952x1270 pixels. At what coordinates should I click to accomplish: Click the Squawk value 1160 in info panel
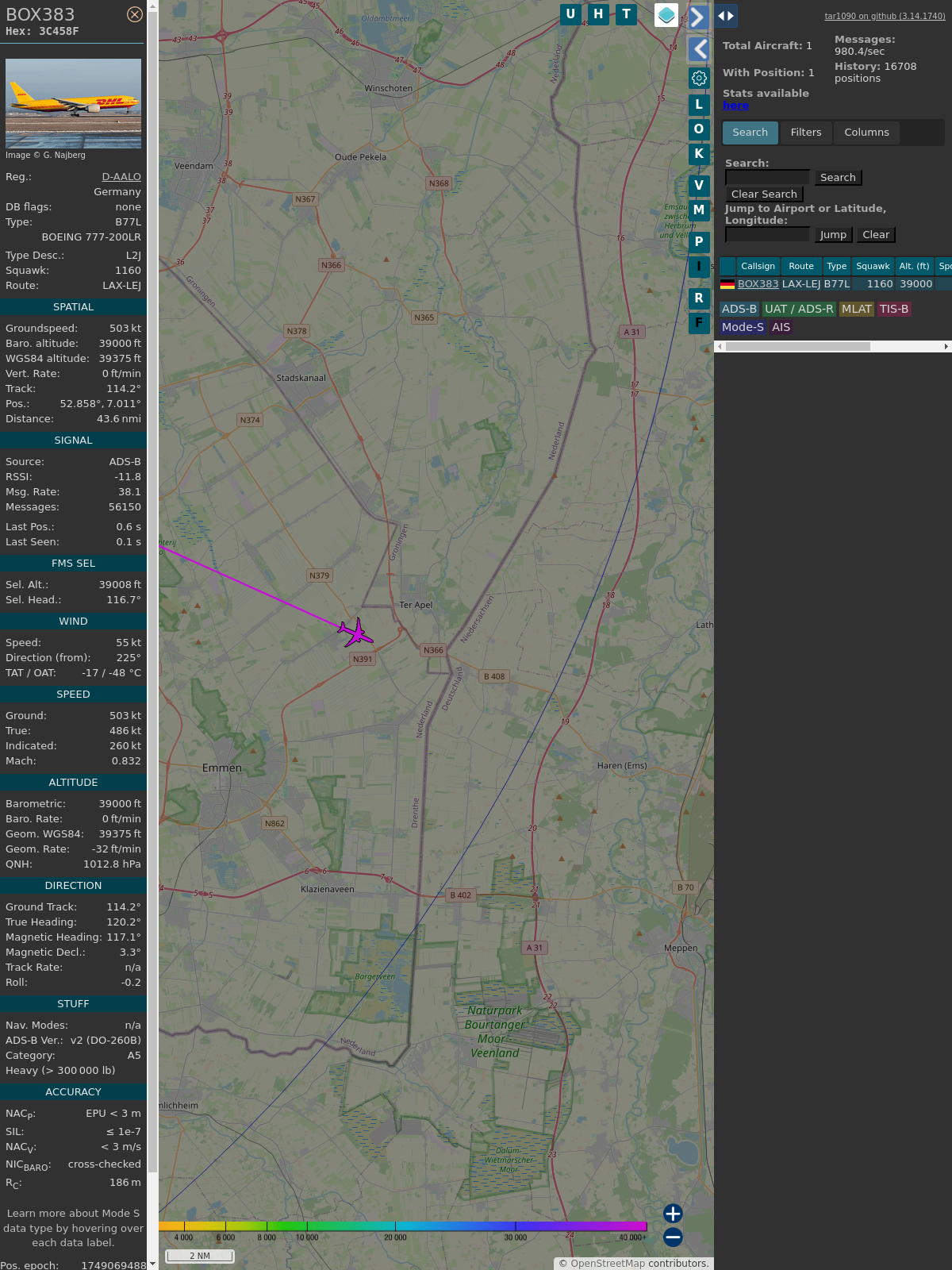tap(128, 271)
